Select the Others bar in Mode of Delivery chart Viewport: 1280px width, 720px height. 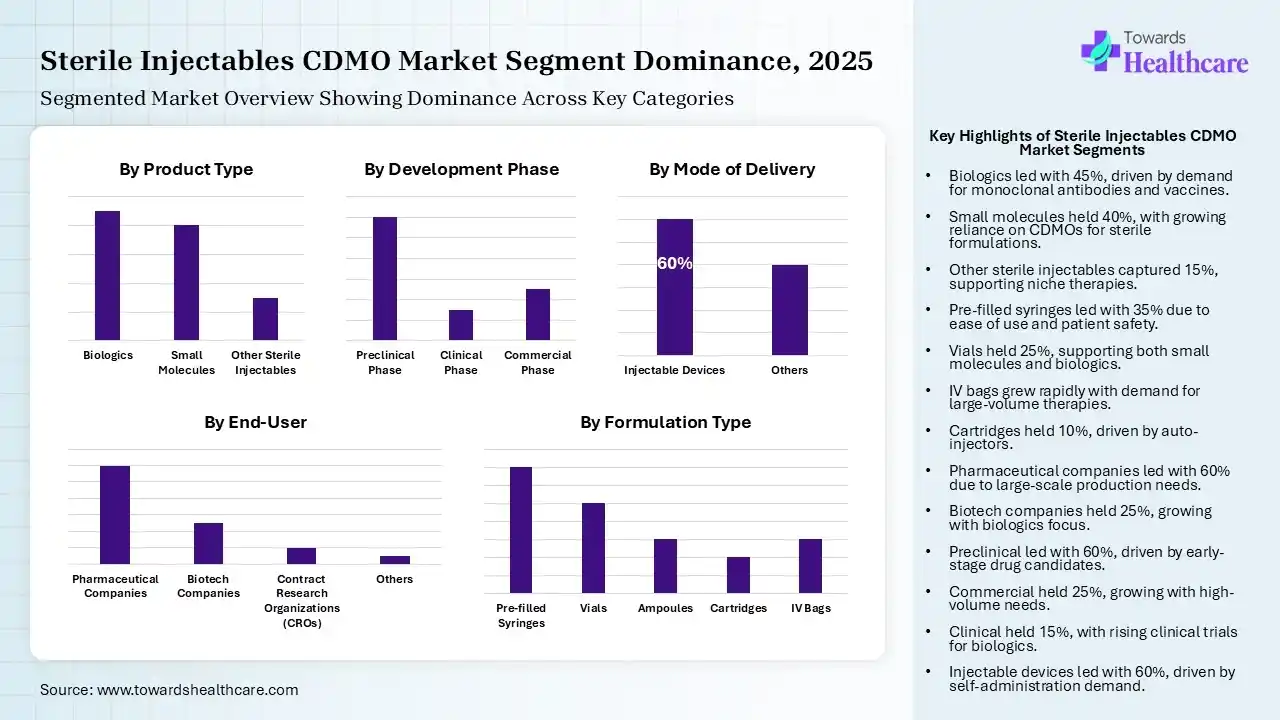pos(789,309)
